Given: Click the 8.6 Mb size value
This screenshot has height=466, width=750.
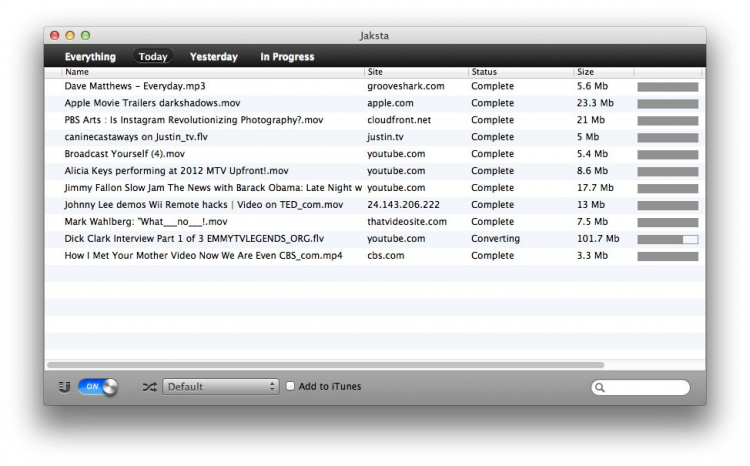Looking at the screenshot, I should pos(592,171).
